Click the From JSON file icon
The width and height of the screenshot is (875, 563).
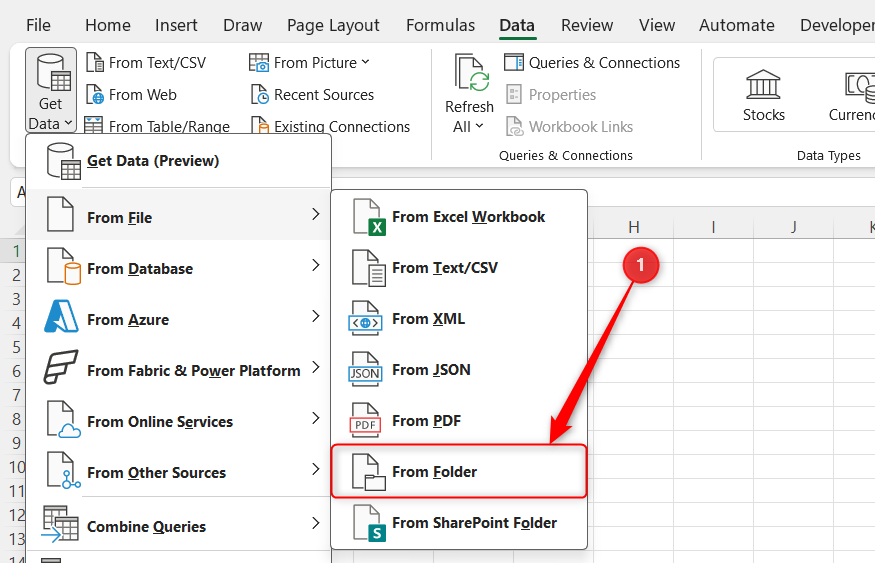366,369
